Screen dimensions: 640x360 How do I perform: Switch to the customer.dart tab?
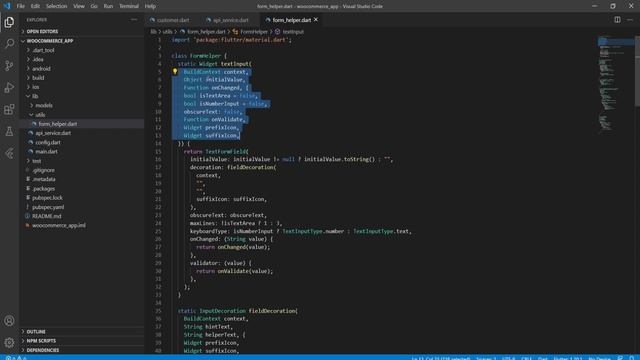coord(173,20)
